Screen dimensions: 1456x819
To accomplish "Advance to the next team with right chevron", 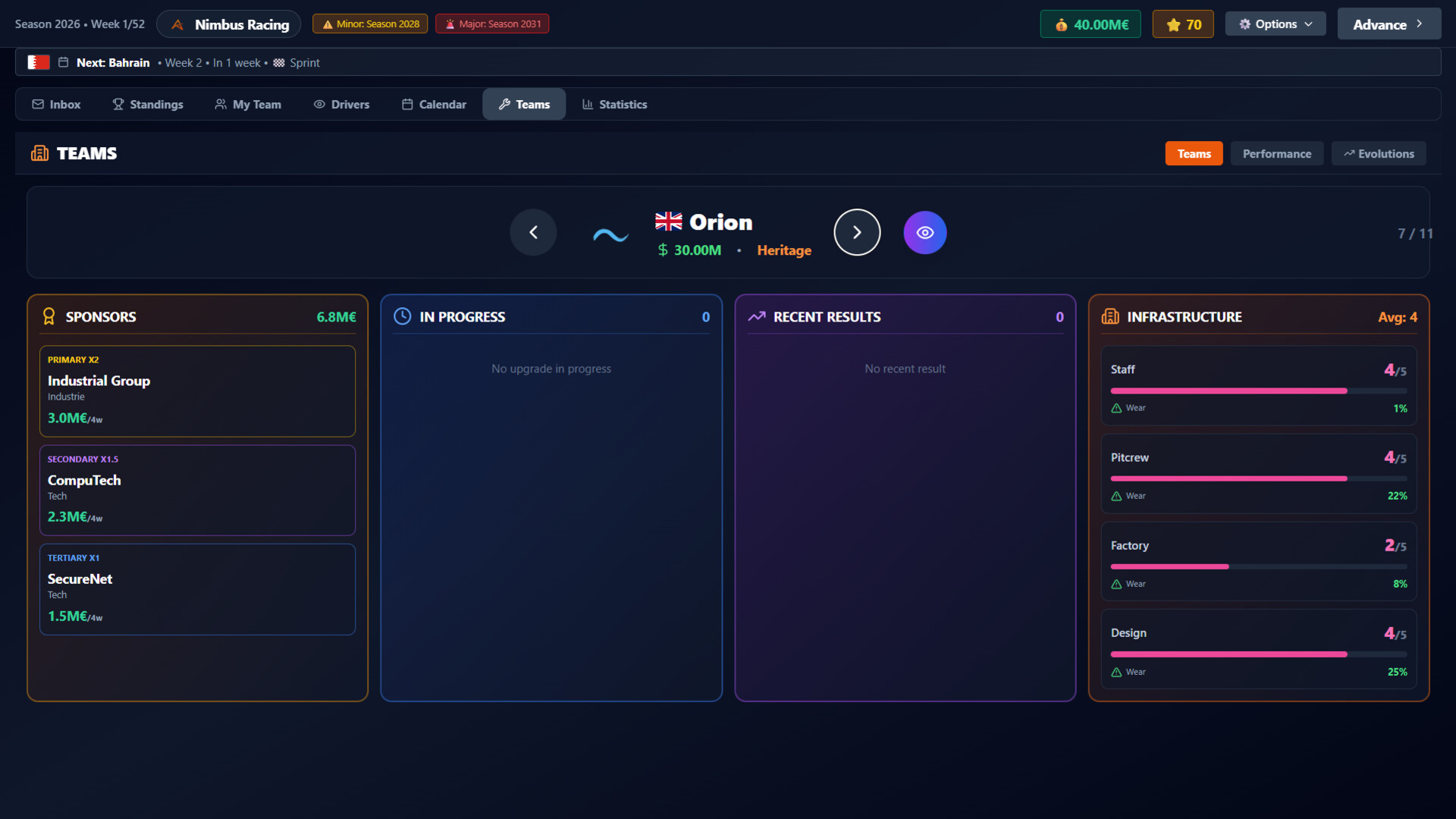I will (857, 232).
